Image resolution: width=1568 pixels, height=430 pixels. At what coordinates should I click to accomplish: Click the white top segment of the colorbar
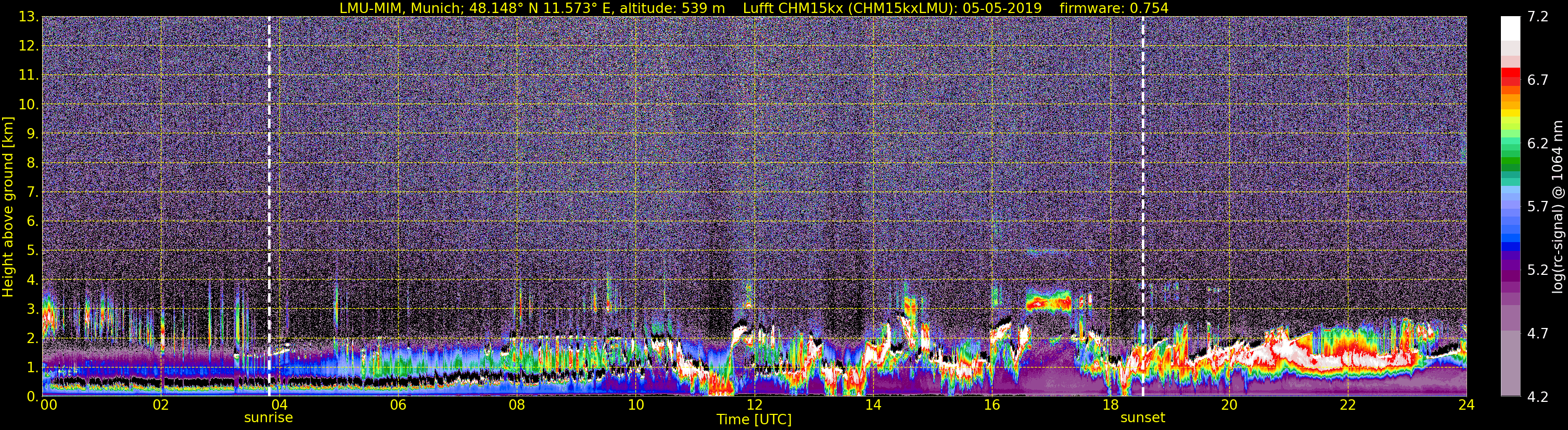(1510, 29)
